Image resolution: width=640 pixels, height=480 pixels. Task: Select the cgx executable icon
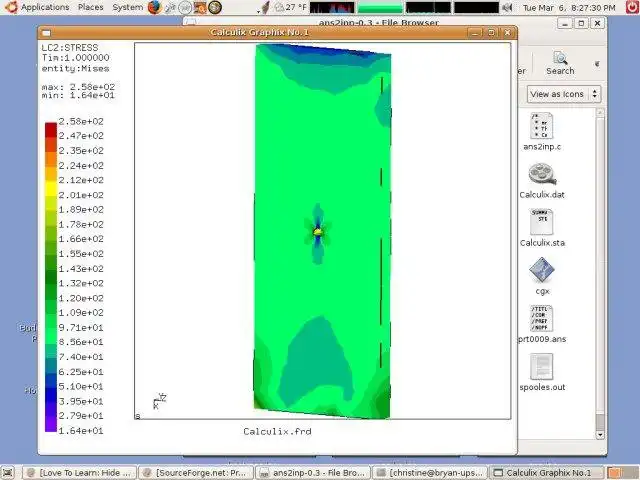[x=542, y=270]
